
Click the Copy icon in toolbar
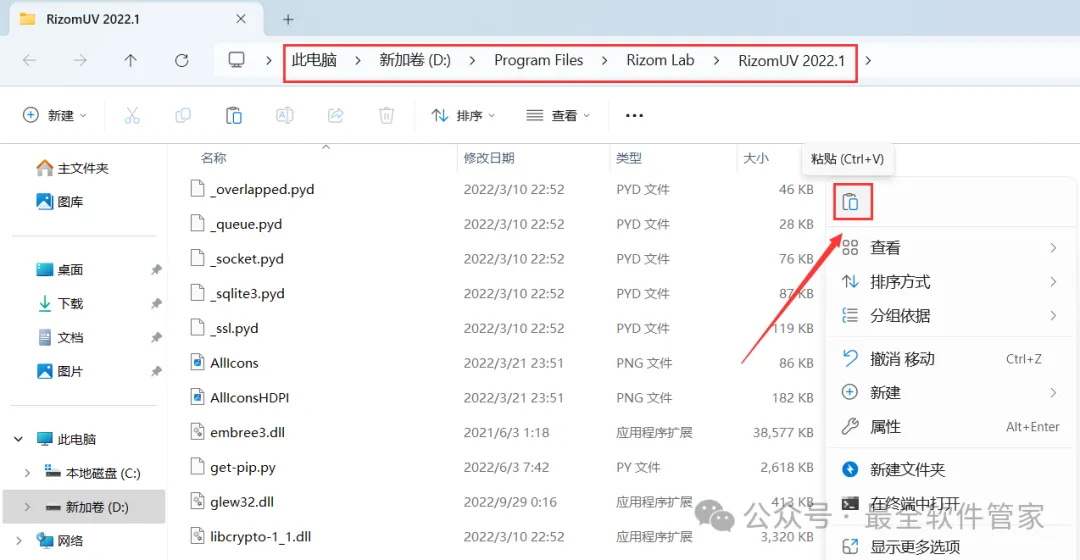click(x=183, y=116)
